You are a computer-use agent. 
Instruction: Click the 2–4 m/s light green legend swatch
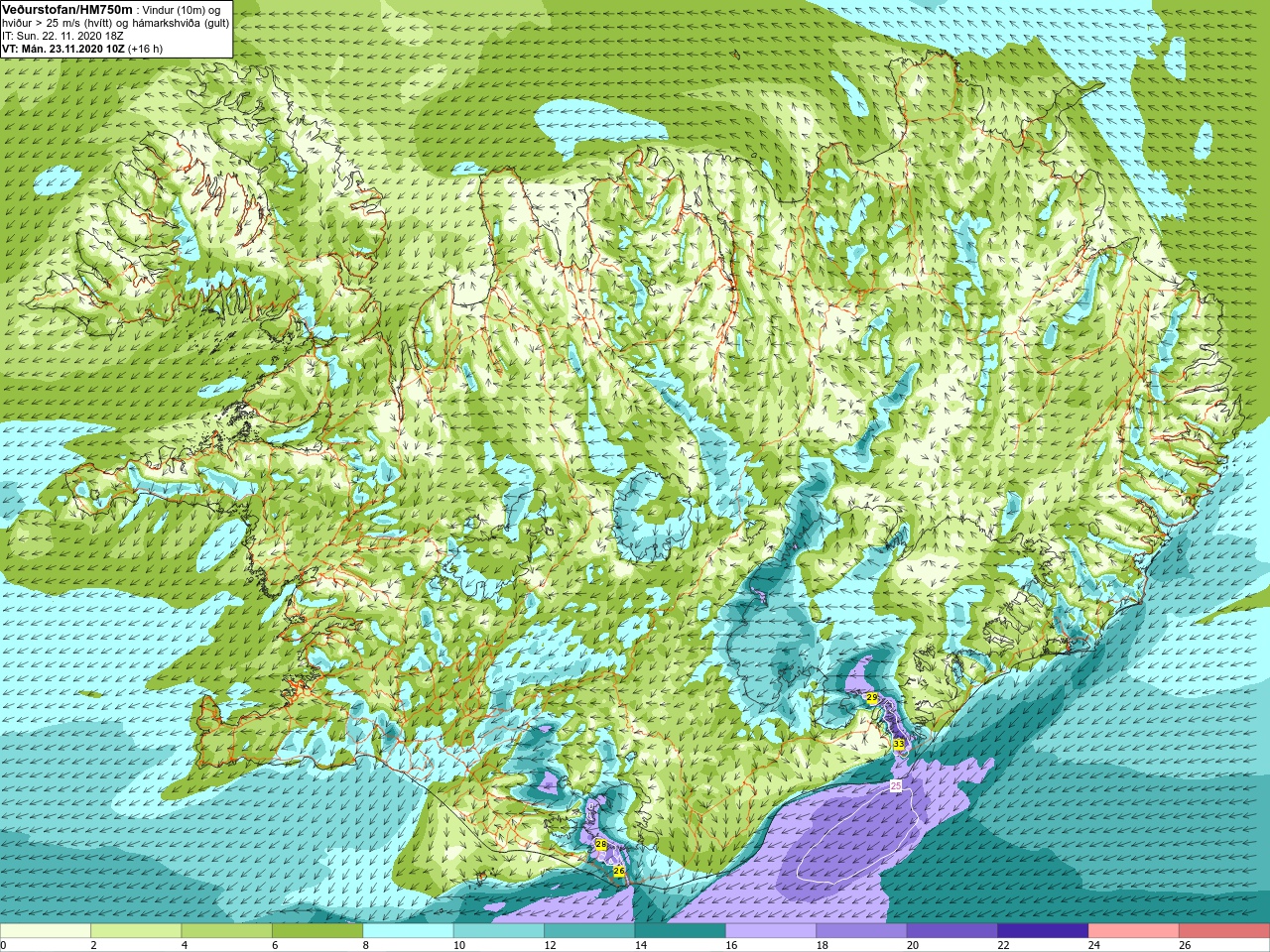click(x=136, y=931)
